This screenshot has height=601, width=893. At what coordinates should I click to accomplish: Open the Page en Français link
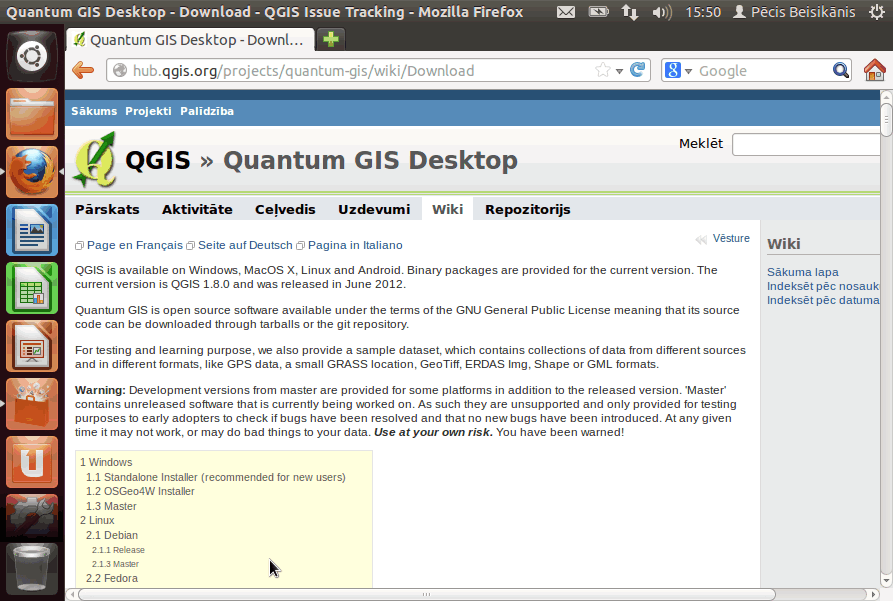(134, 245)
